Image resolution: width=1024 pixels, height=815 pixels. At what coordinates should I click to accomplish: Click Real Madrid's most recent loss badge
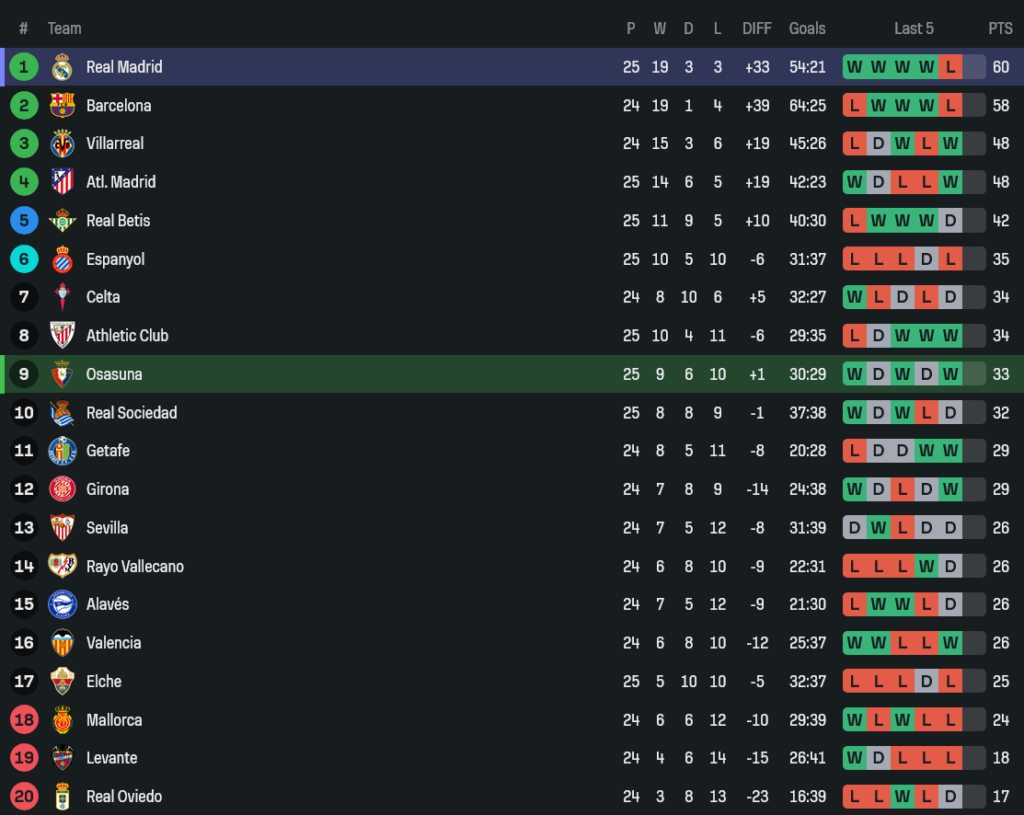pyautogui.click(x=950, y=67)
